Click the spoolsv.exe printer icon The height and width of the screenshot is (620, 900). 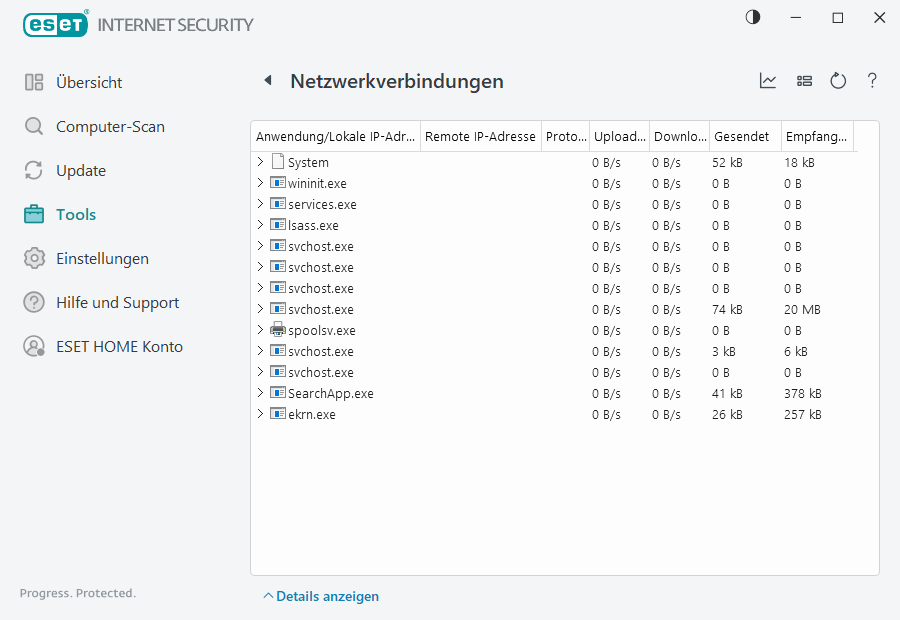278,330
